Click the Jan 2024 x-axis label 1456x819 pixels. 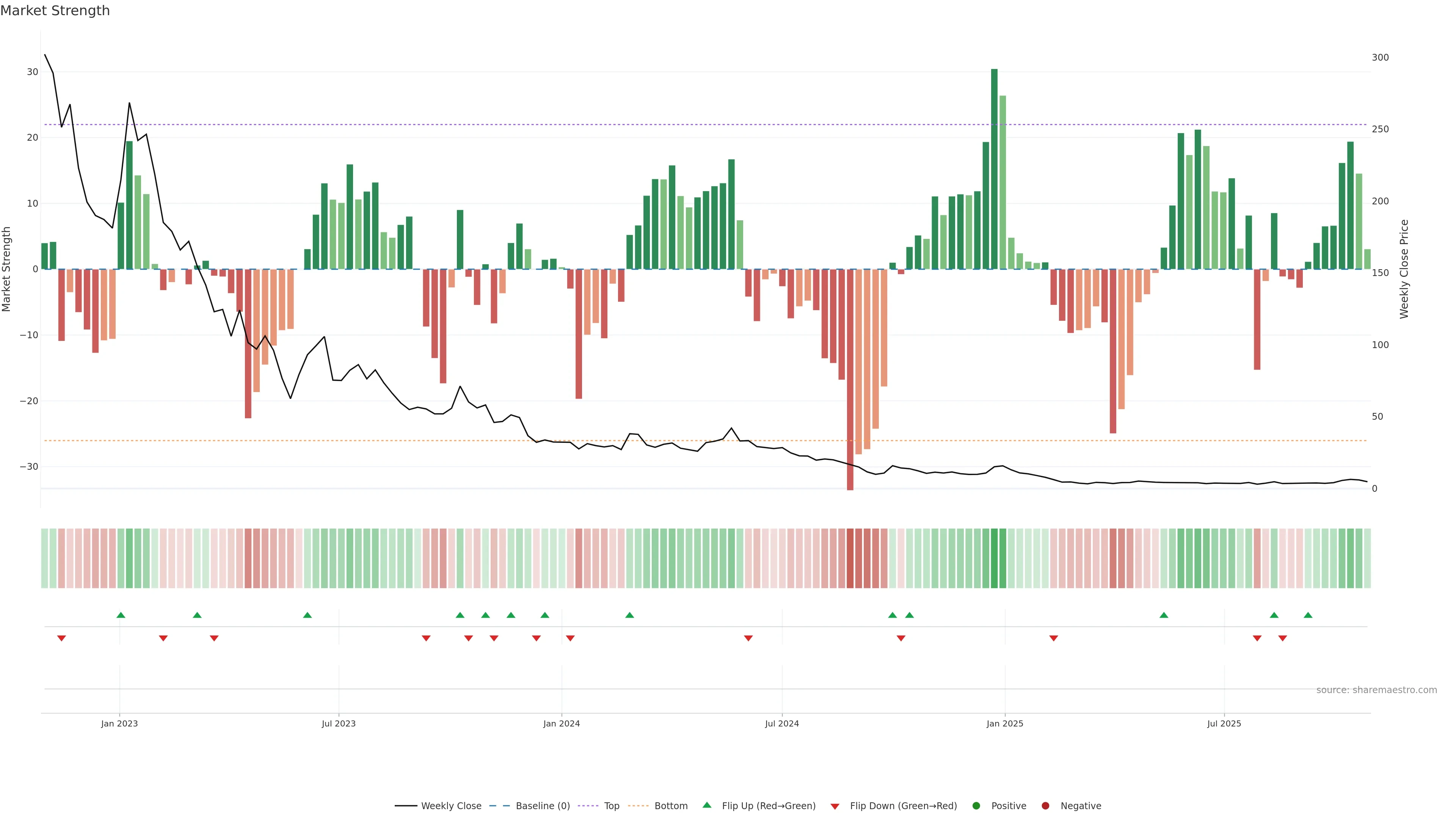(561, 723)
